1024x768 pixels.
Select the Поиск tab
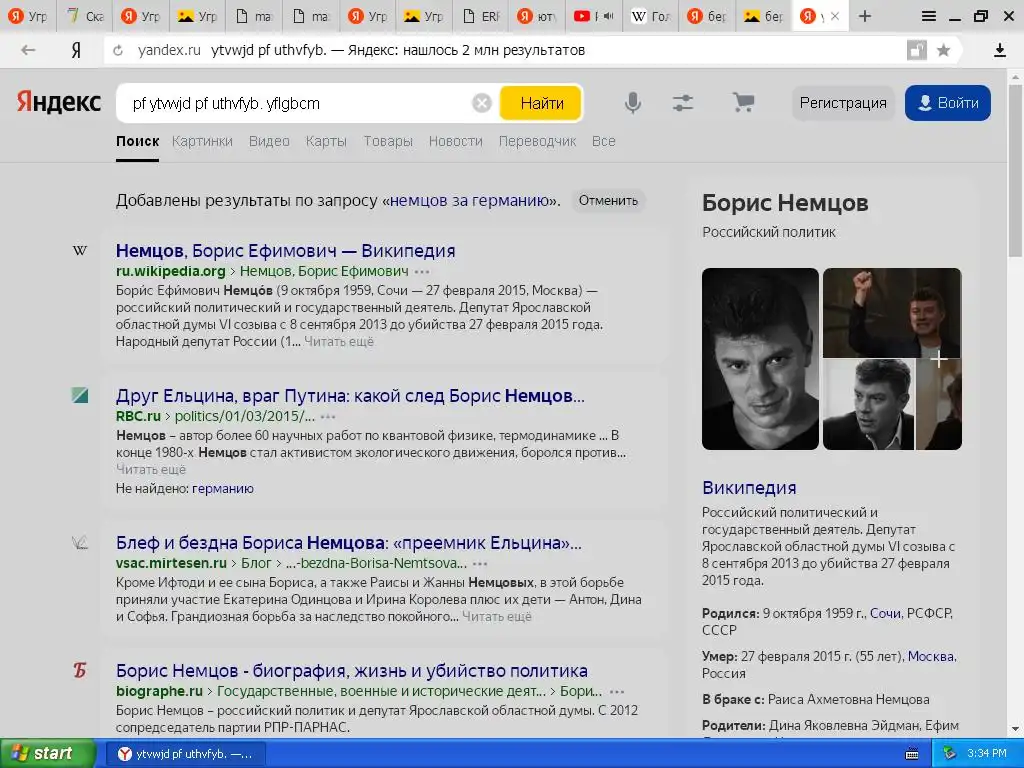[x=137, y=141]
